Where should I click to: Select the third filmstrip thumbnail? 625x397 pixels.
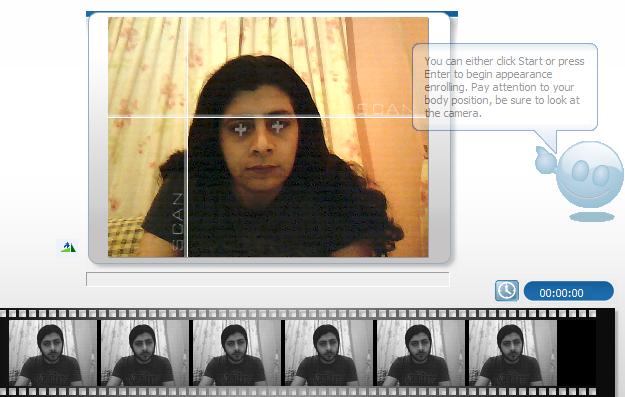tap(237, 353)
